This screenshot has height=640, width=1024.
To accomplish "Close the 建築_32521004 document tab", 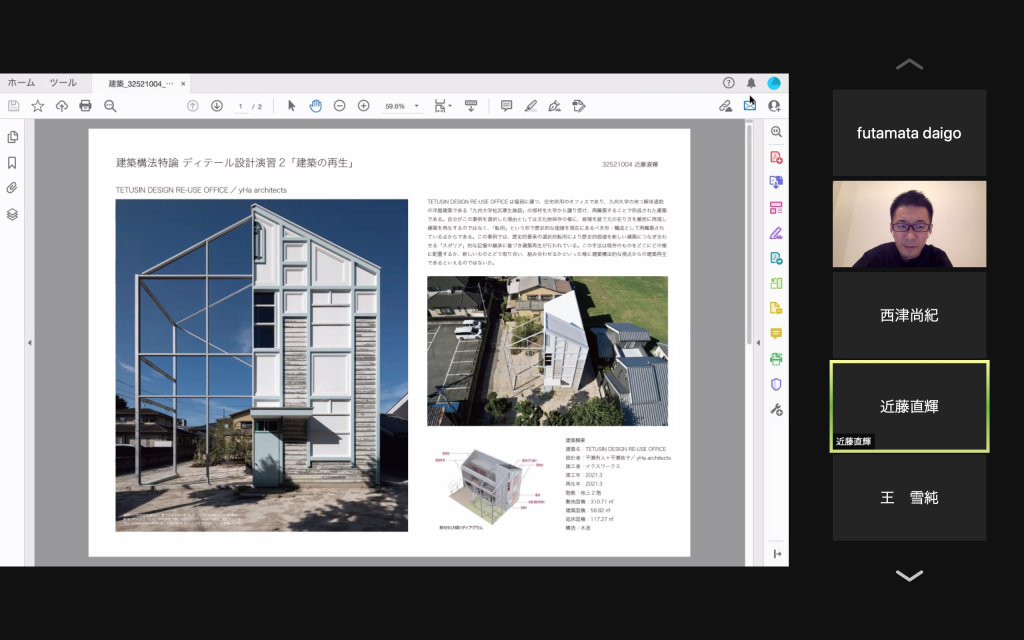I will [183, 84].
